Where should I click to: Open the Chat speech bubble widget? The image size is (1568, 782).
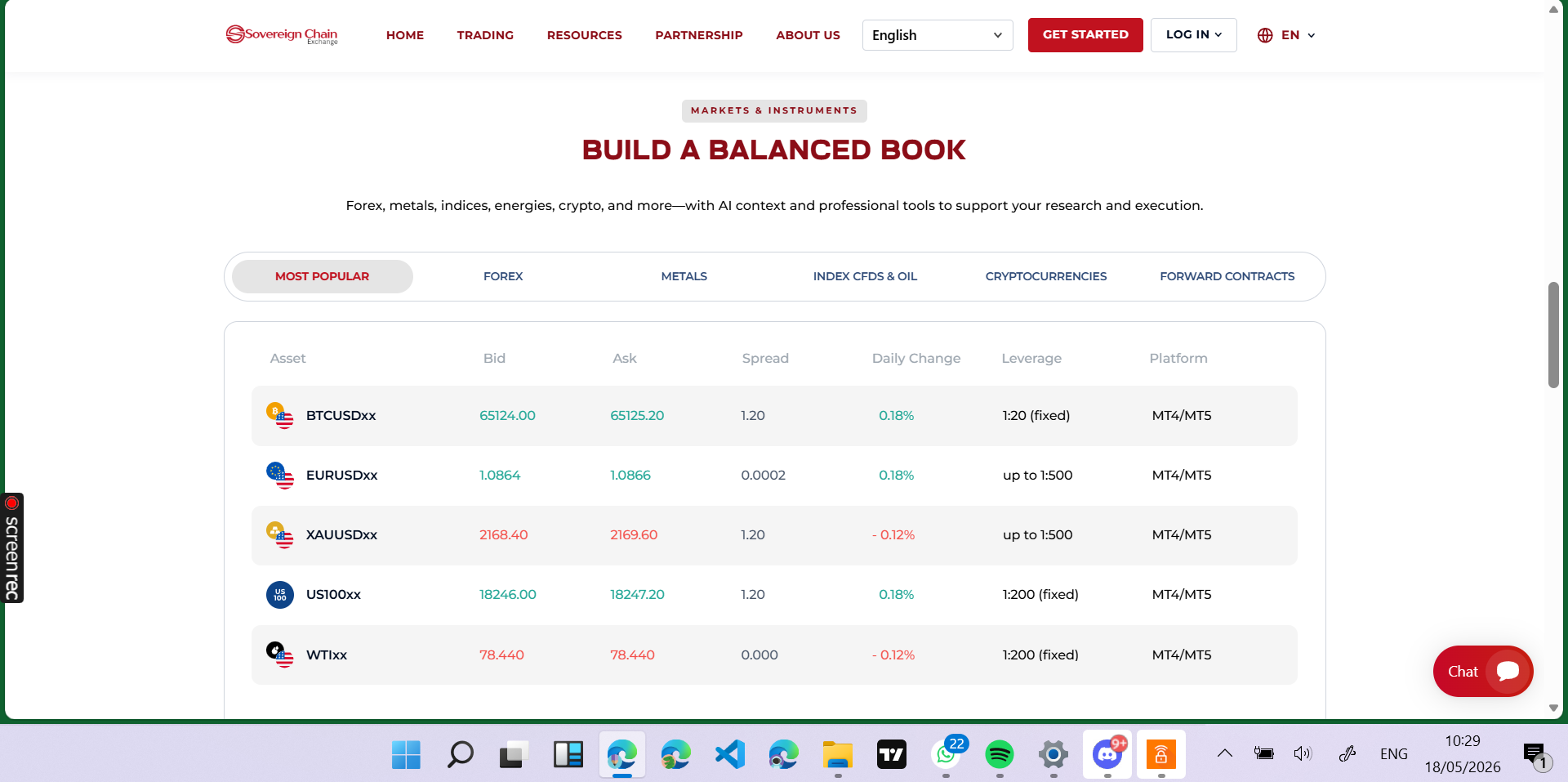1508,671
